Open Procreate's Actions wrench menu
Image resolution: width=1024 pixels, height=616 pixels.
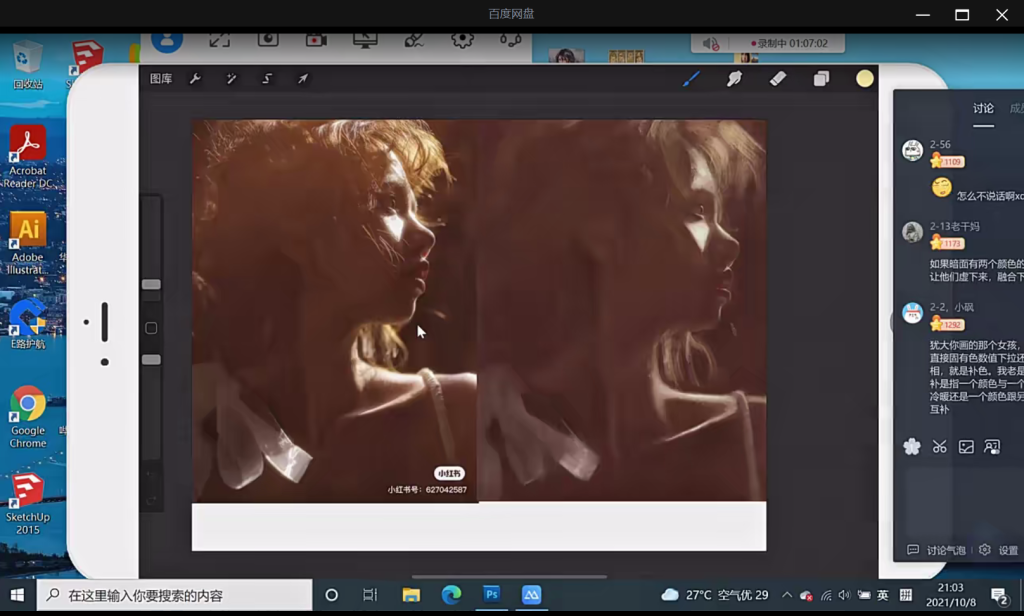(x=195, y=79)
